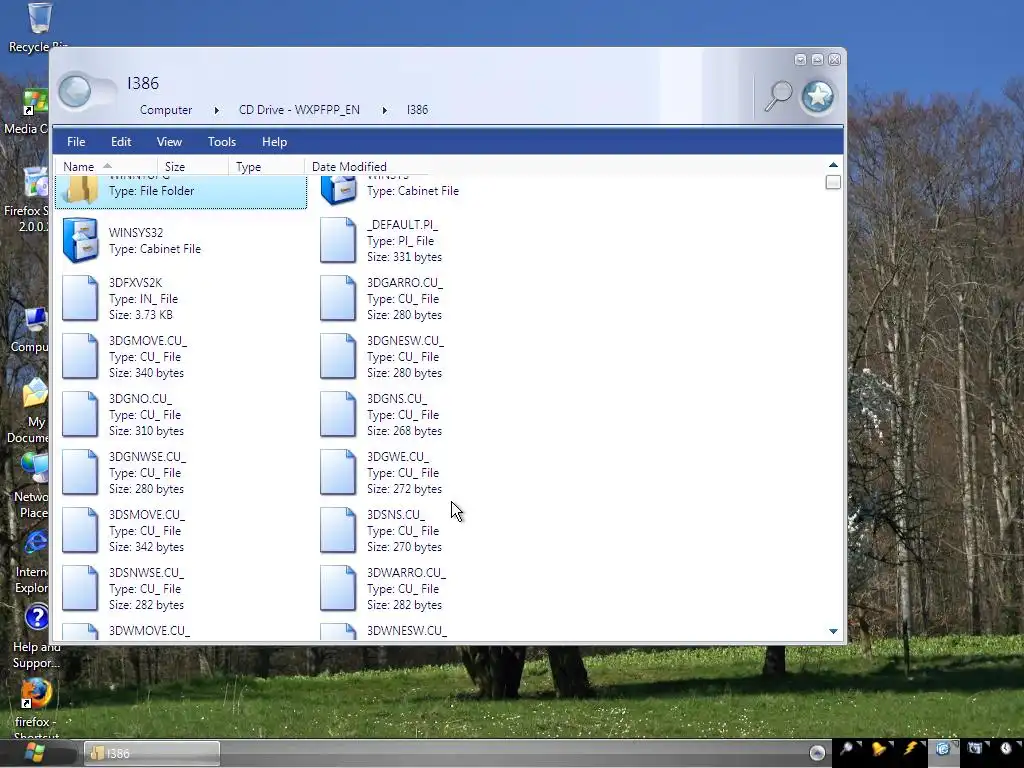This screenshot has width=1024, height=768.
Task: Click the I386 breadcrumb segment
Action: click(417, 110)
